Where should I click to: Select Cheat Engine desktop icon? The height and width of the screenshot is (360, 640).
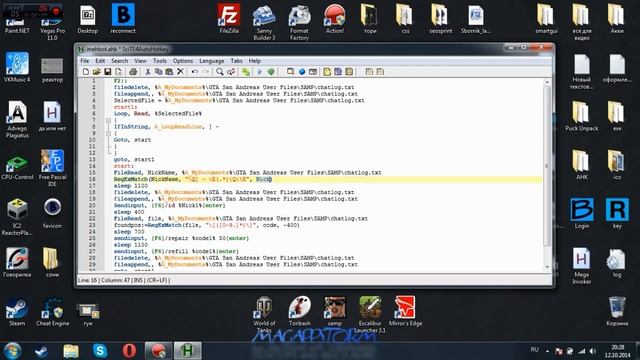(x=53, y=312)
